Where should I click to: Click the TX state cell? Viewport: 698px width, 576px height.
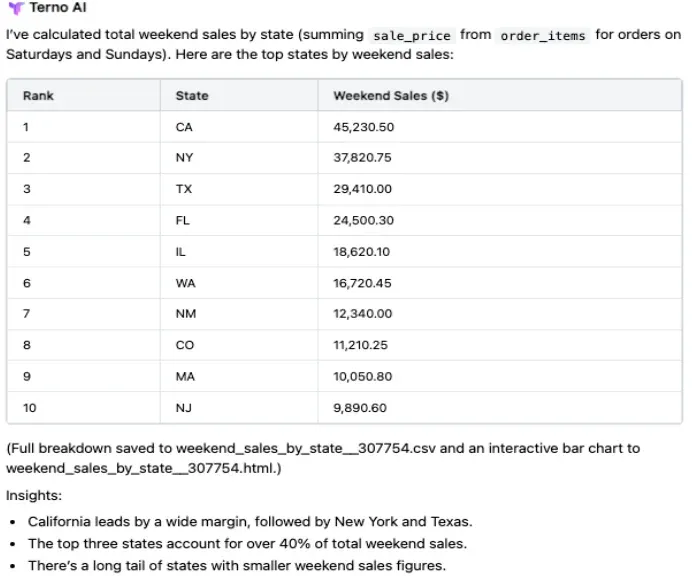[184, 189]
